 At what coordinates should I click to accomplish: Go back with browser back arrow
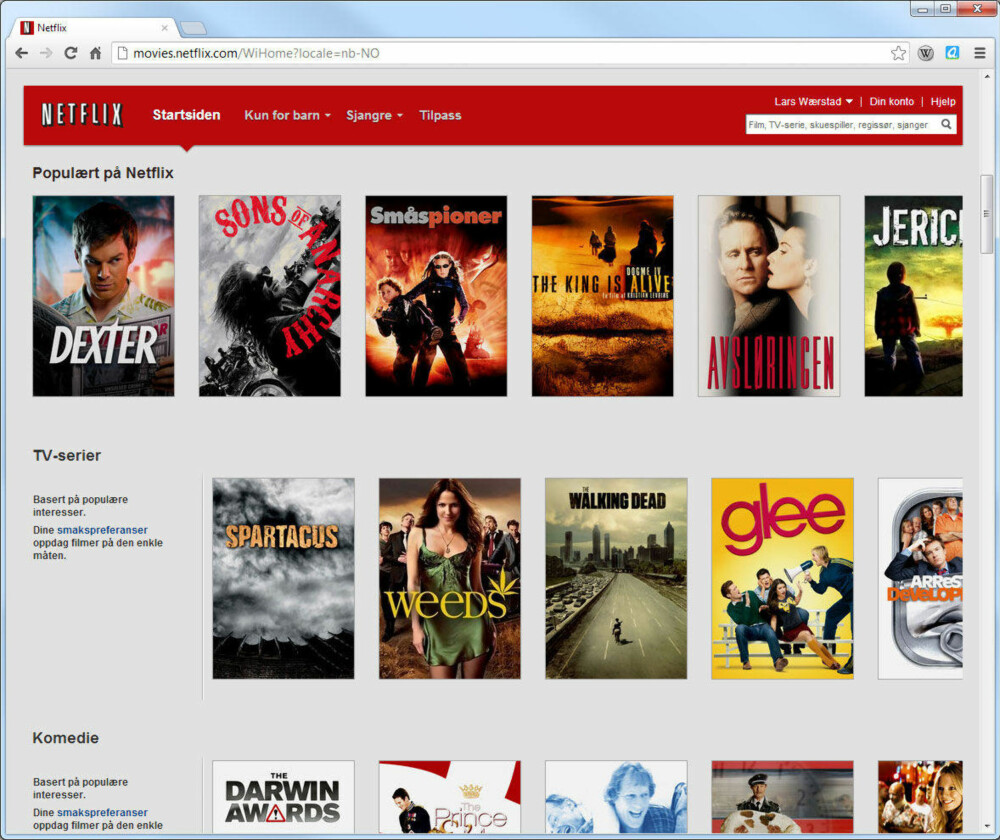(21, 54)
